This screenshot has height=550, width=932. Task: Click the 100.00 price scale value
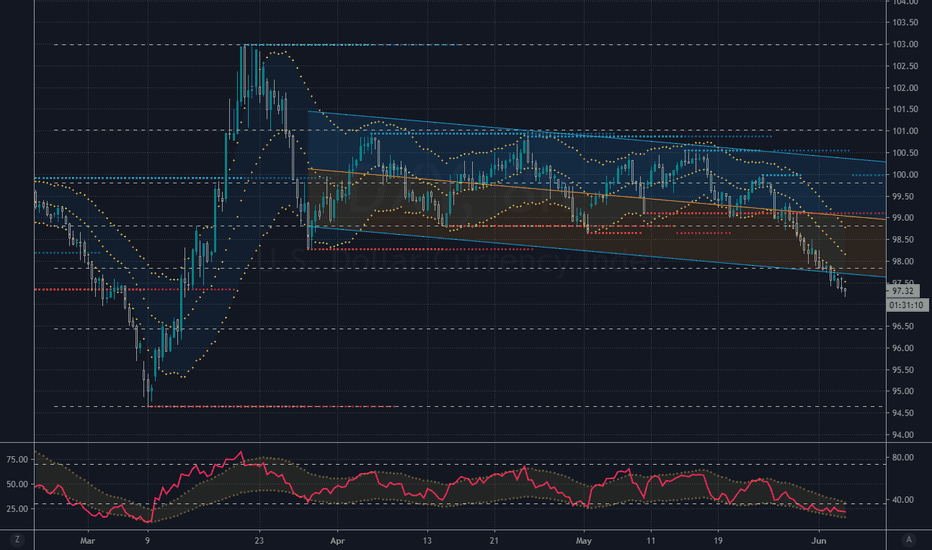click(x=905, y=175)
